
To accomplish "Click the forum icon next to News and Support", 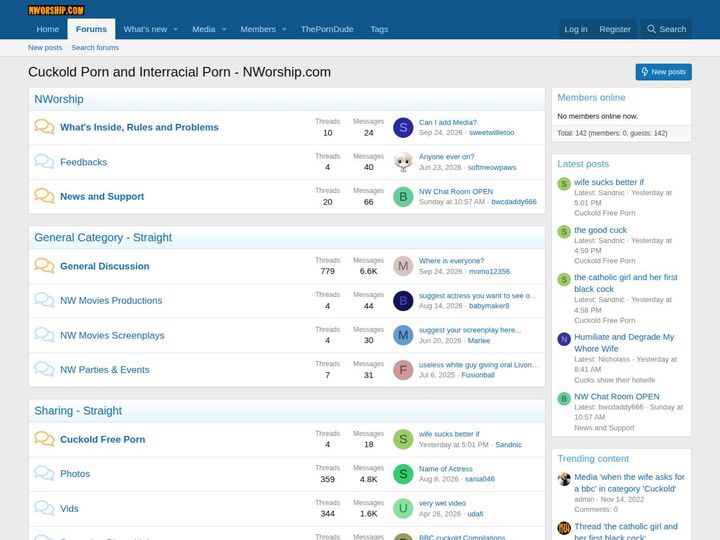I will (44, 196).
